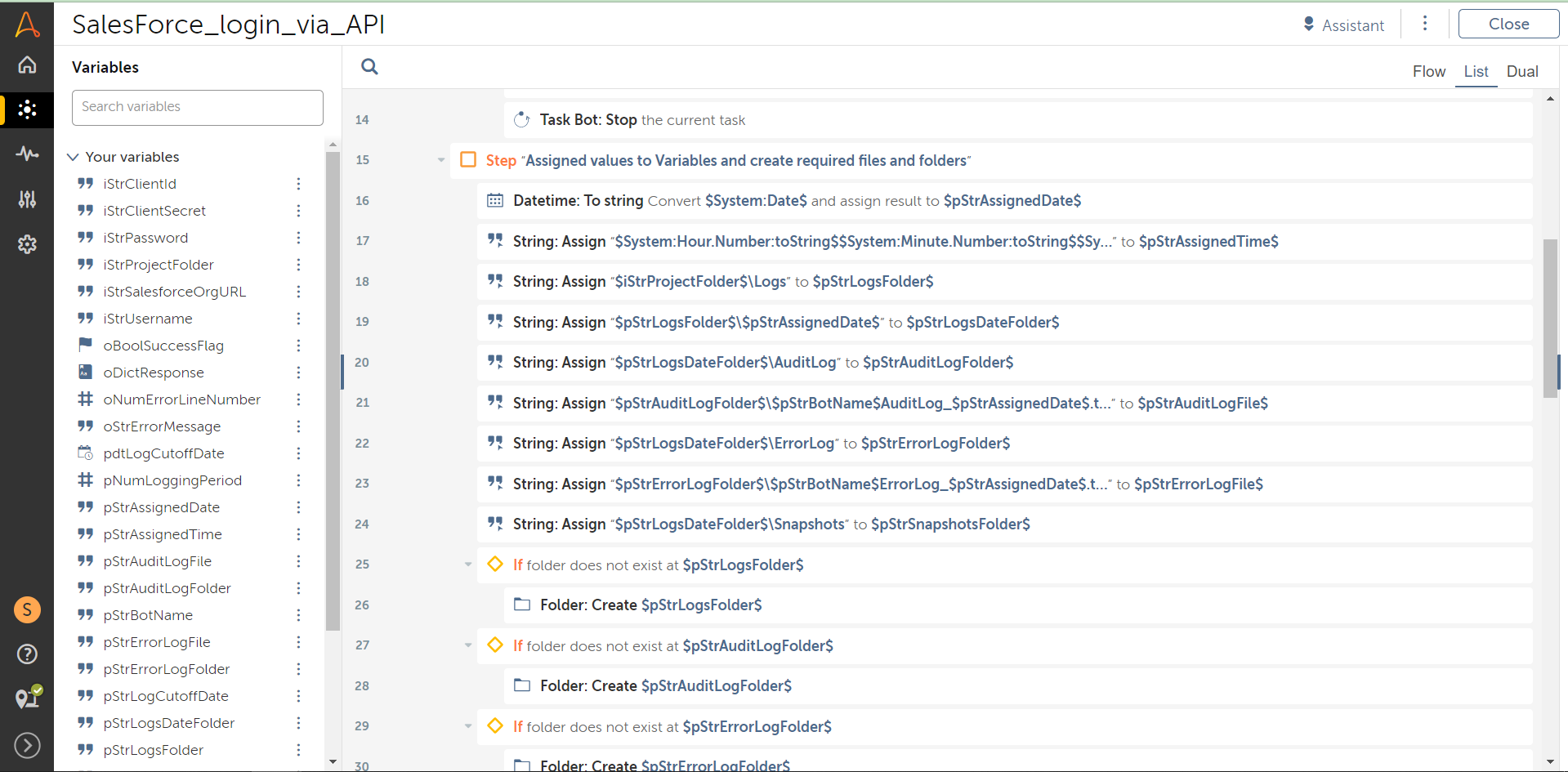Click the Help question mark icon
This screenshot has height=772, width=1568.
coord(27,654)
